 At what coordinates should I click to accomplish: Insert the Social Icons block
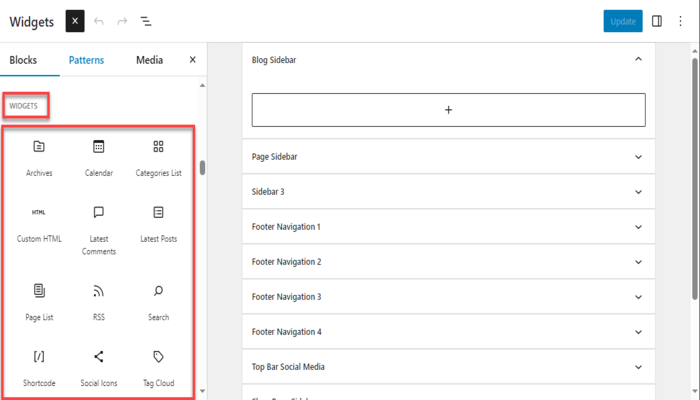[98, 366]
